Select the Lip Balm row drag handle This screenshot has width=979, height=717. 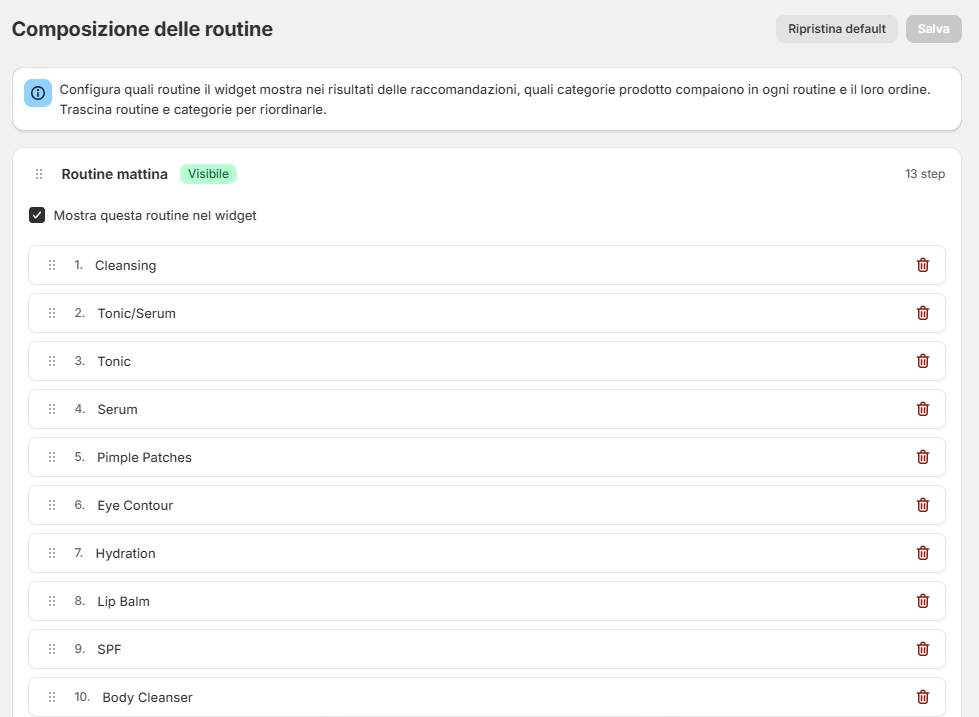tap(52, 601)
